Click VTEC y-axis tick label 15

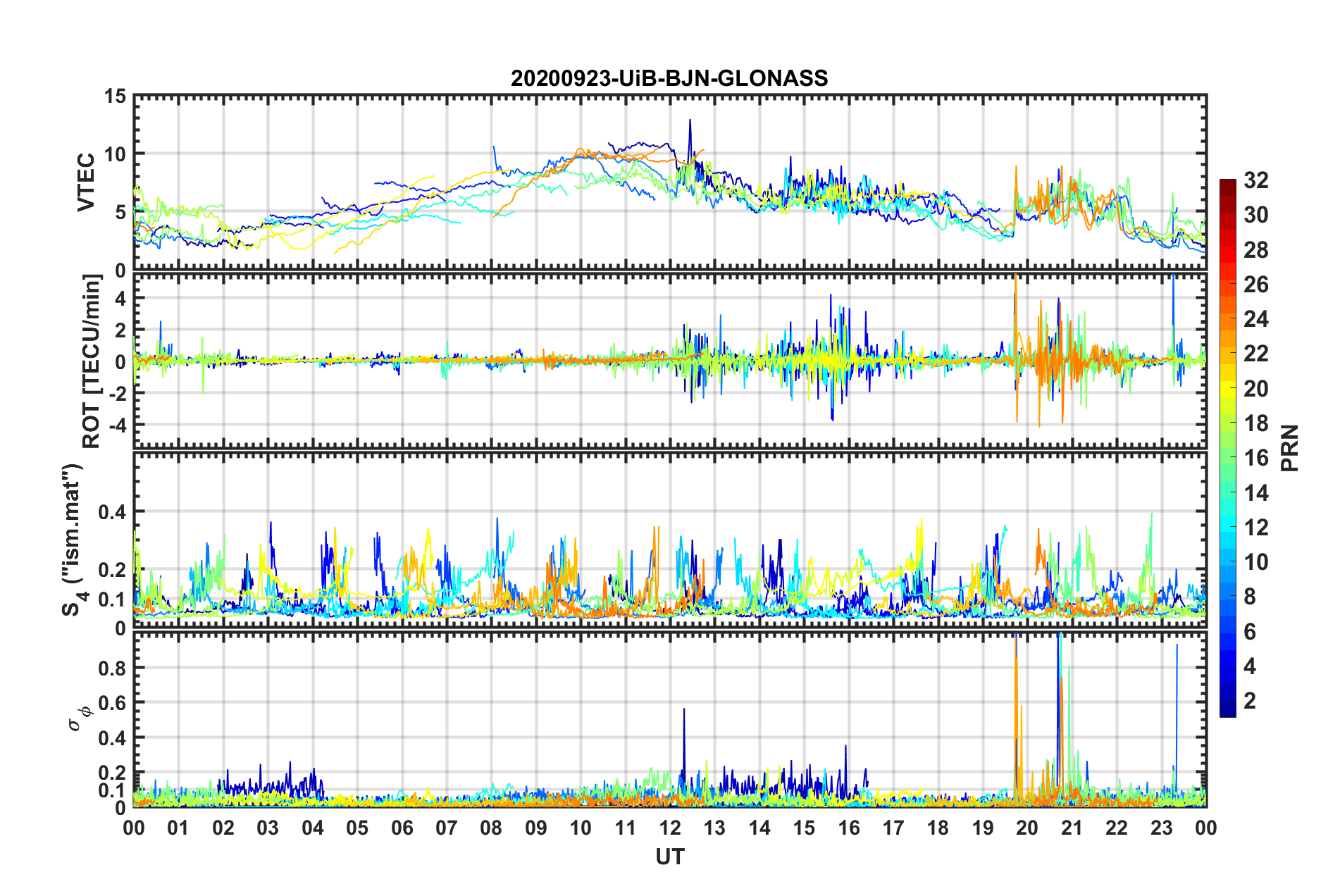tap(116, 96)
